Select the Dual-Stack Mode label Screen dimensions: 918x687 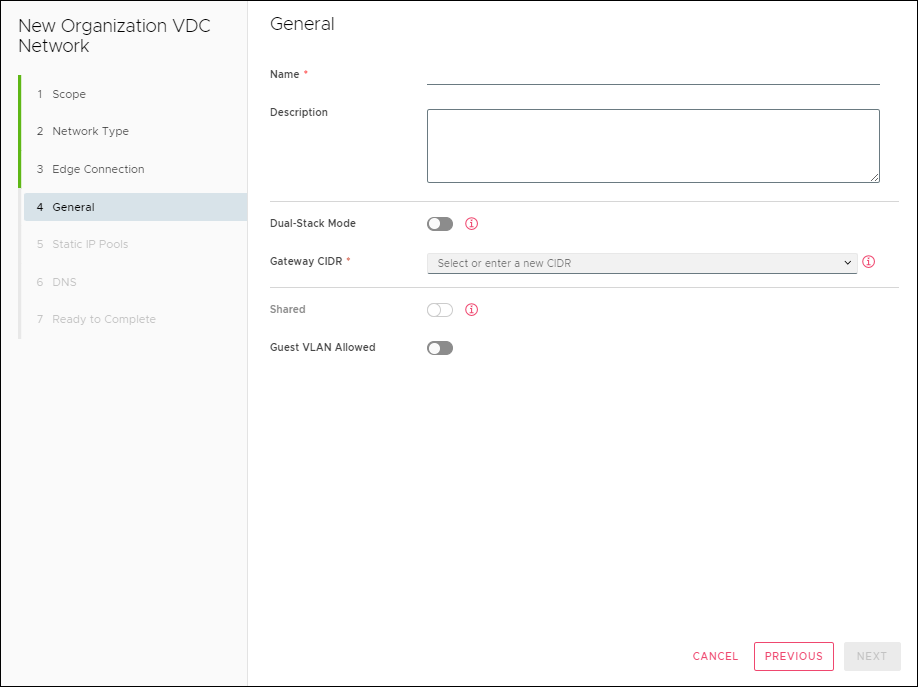point(313,223)
